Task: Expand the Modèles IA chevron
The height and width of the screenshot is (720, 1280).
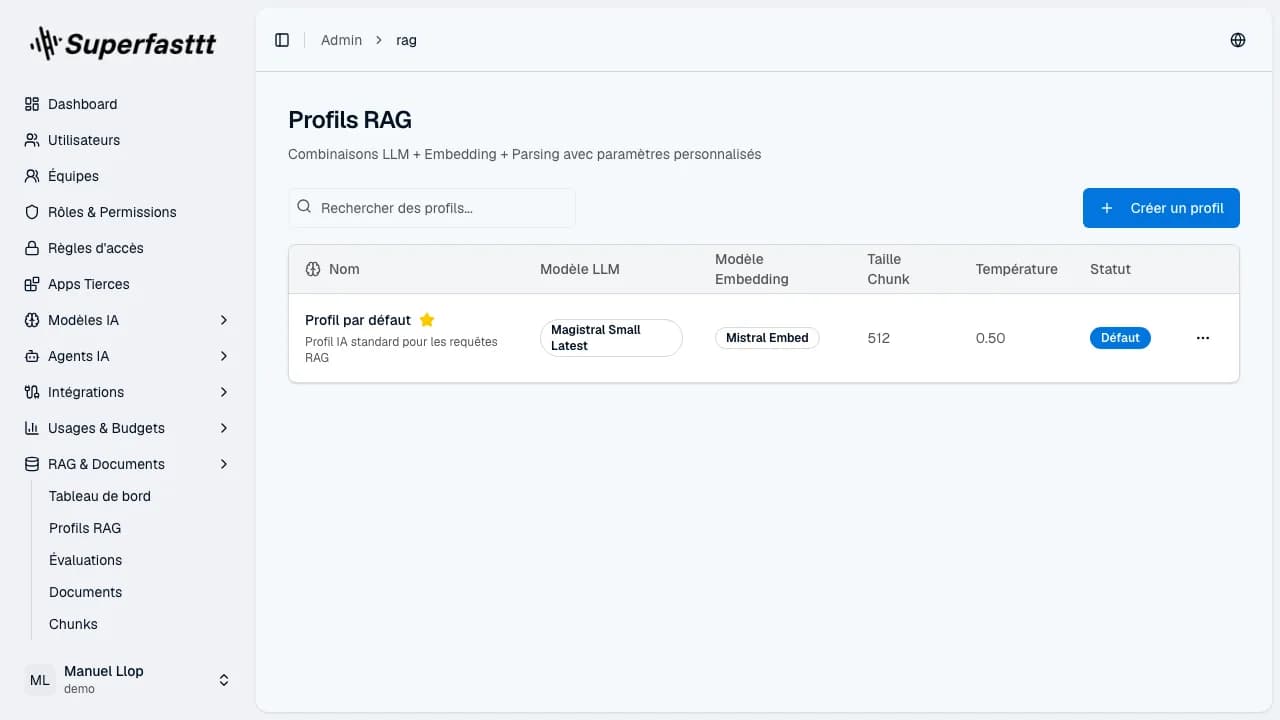Action: (224, 320)
